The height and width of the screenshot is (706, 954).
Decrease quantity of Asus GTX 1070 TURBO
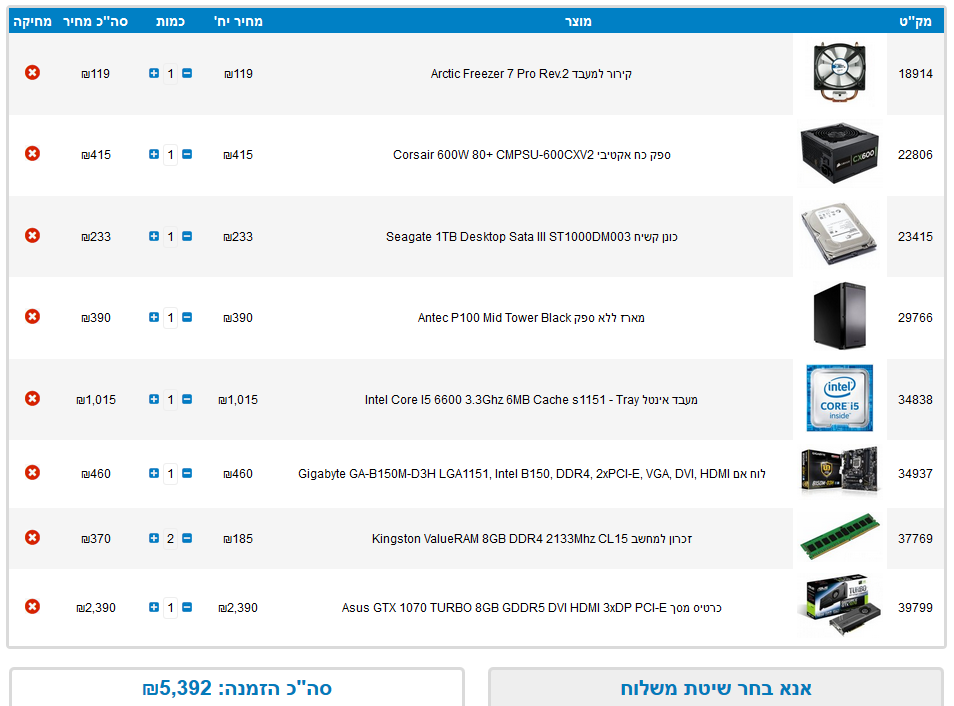(x=187, y=607)
